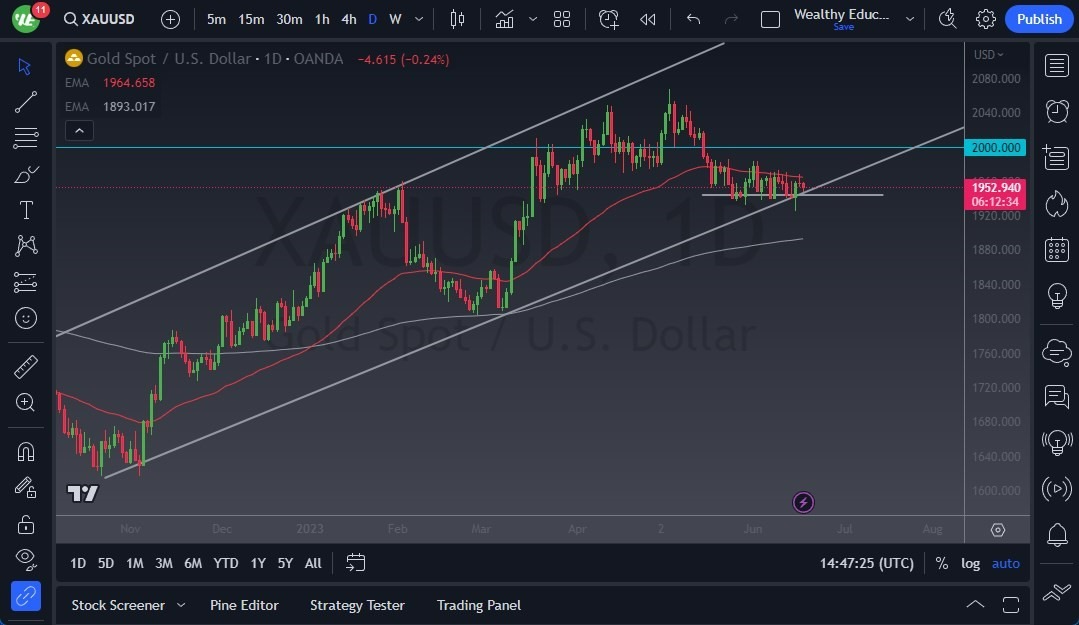Switch to the 4h timeframe
Viewport: 1079px width, 625px height.
tap(349, 19)
